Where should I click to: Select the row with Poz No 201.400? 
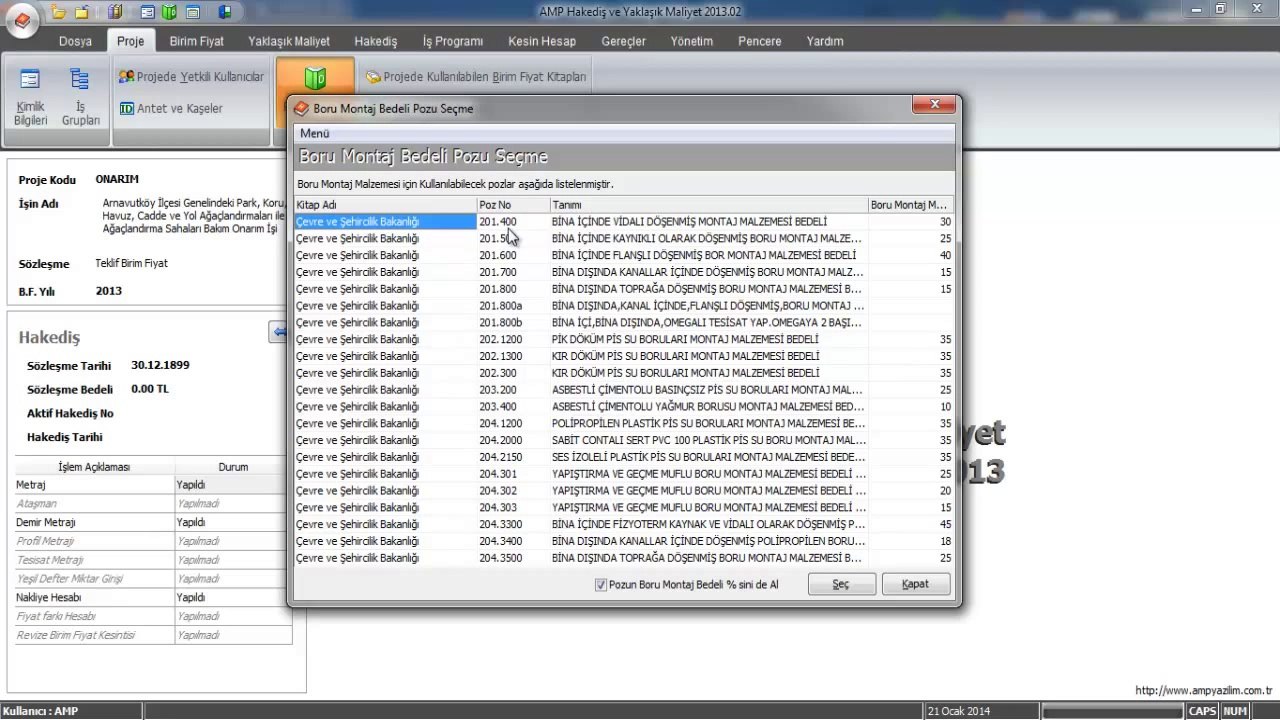pyautogui.click(x=624, y=221)
